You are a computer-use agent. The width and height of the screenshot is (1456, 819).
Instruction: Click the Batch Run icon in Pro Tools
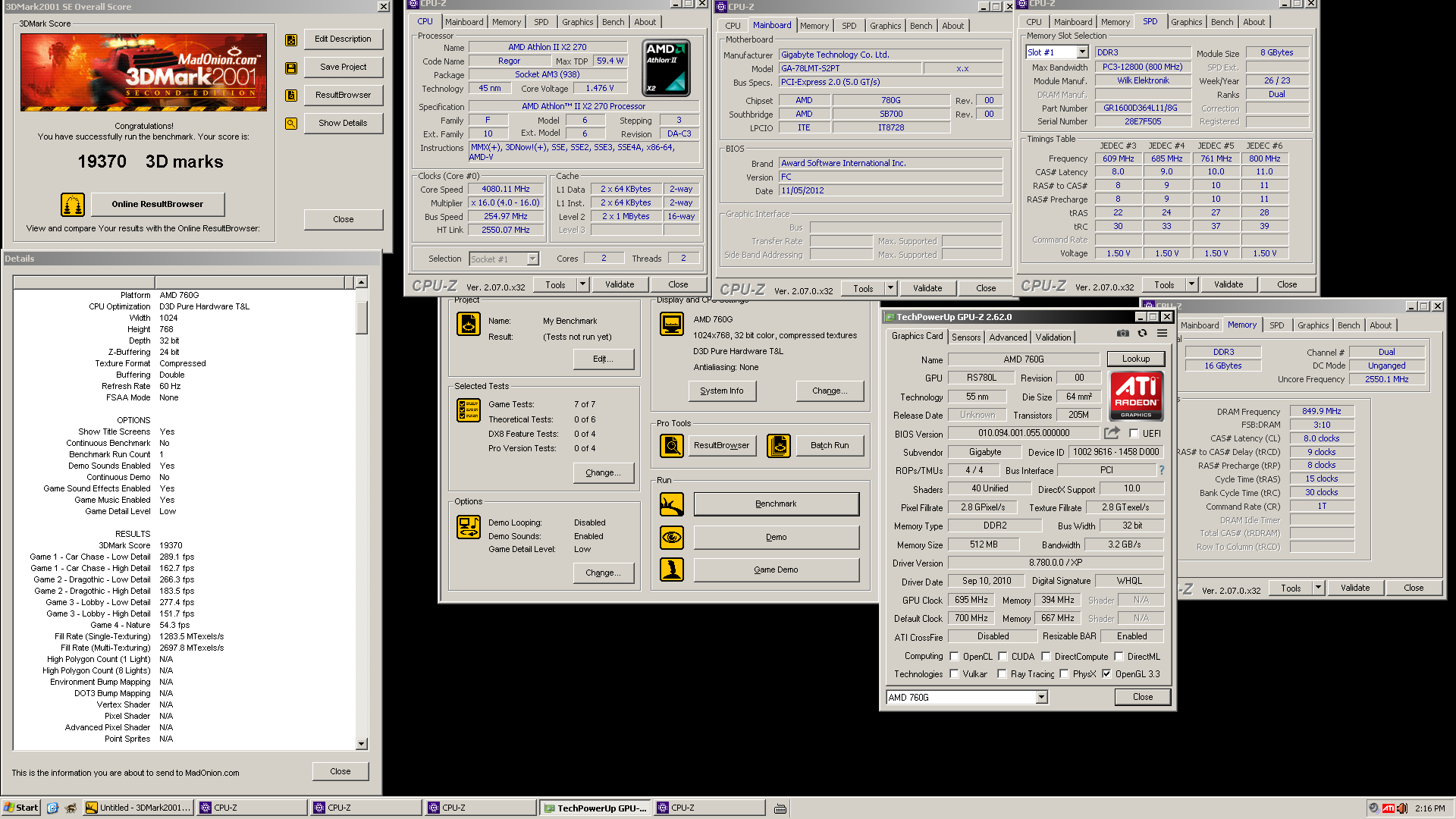[779, 446]
